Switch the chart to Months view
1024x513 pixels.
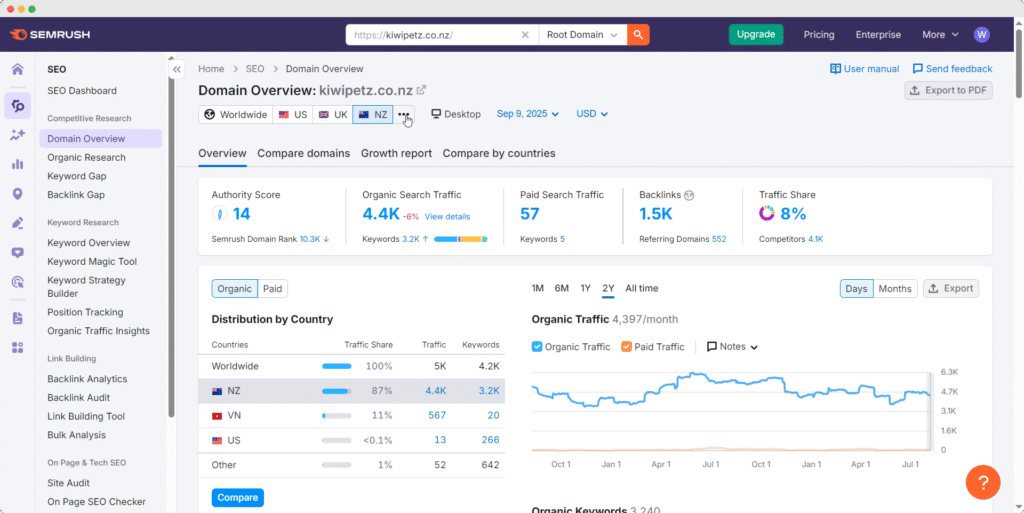point(894,288)
